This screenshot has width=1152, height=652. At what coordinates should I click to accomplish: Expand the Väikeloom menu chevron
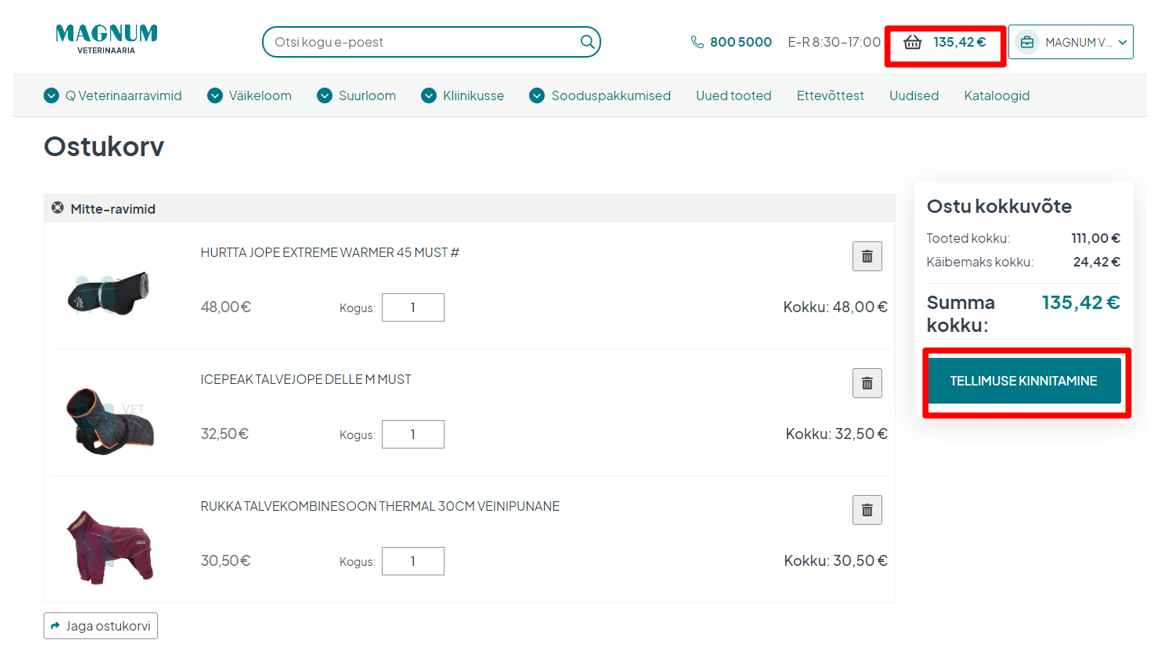(x=215, y=96)
